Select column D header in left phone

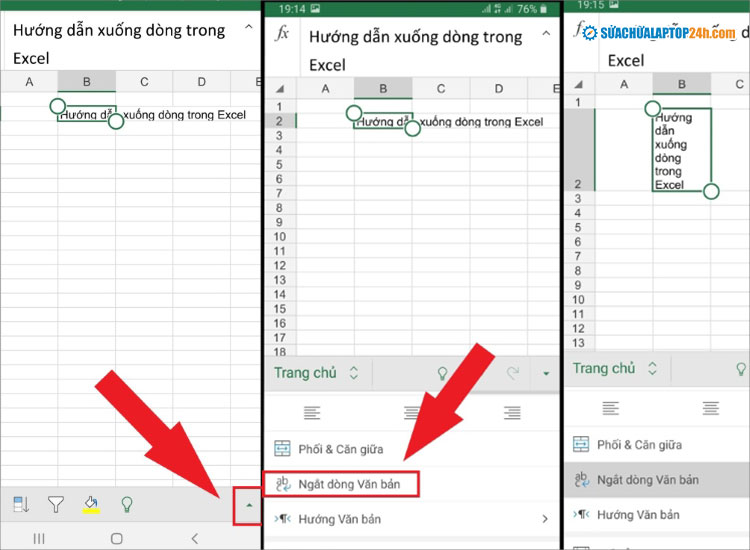click(x=201, y=82)
